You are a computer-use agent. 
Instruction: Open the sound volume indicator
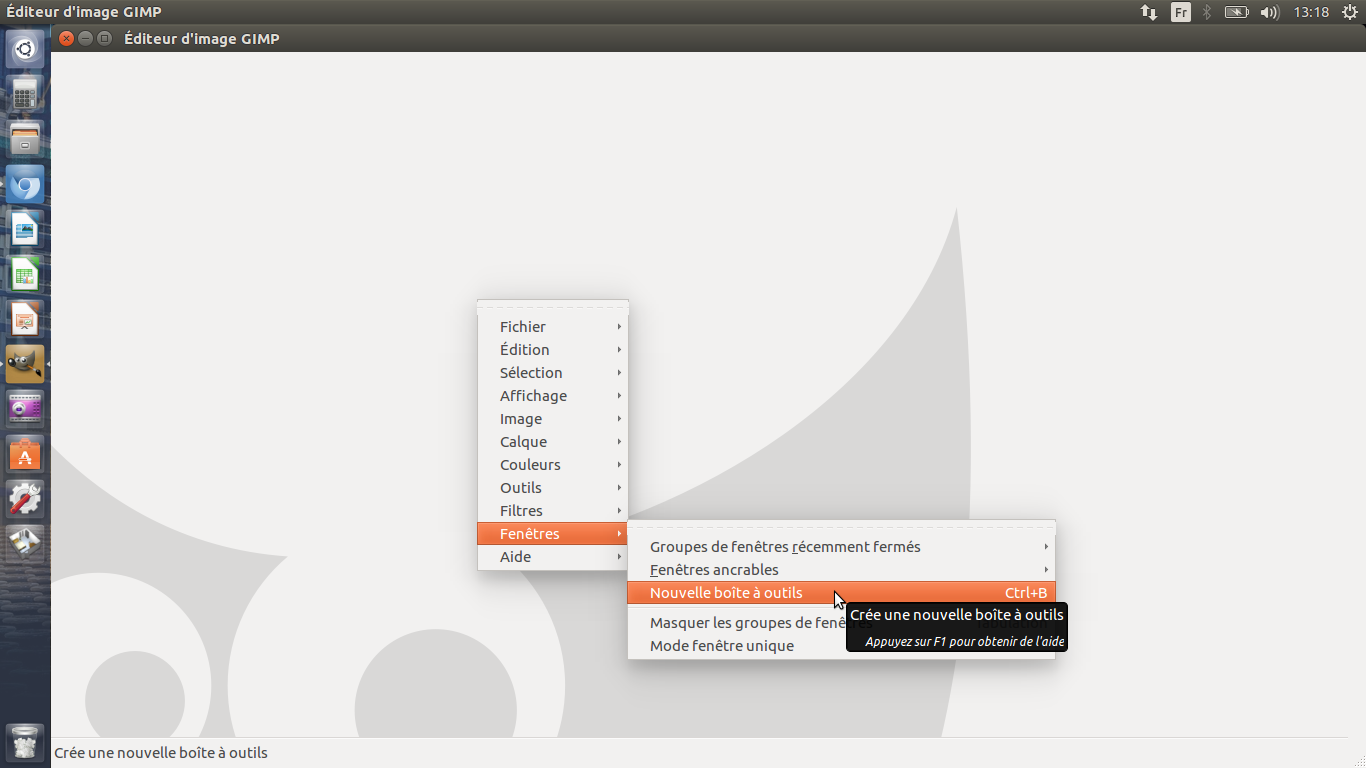(1270, 12)
